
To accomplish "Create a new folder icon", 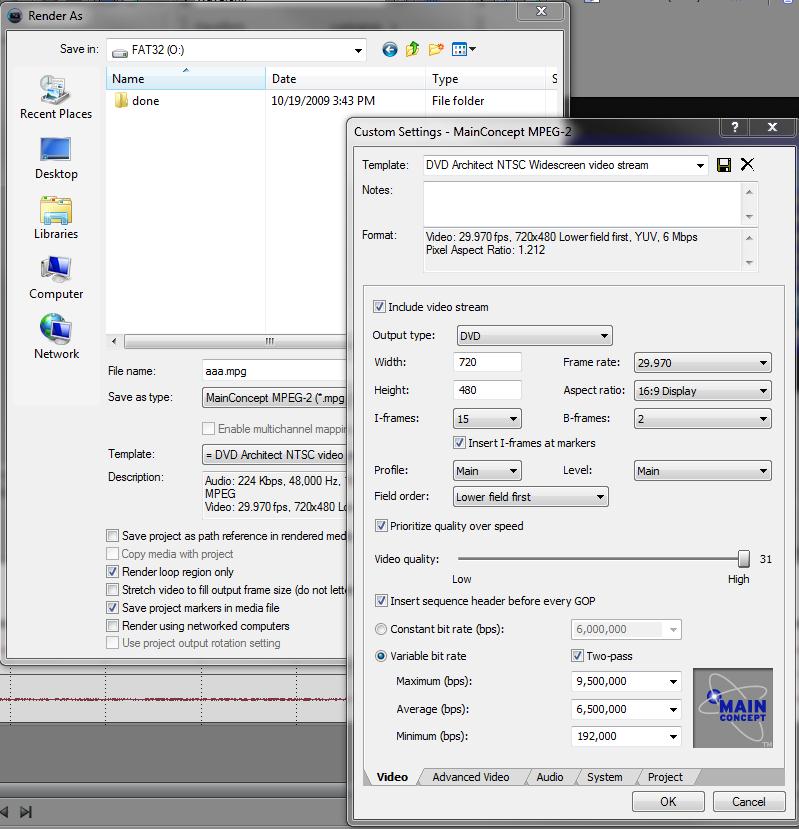I will point(436,50).
